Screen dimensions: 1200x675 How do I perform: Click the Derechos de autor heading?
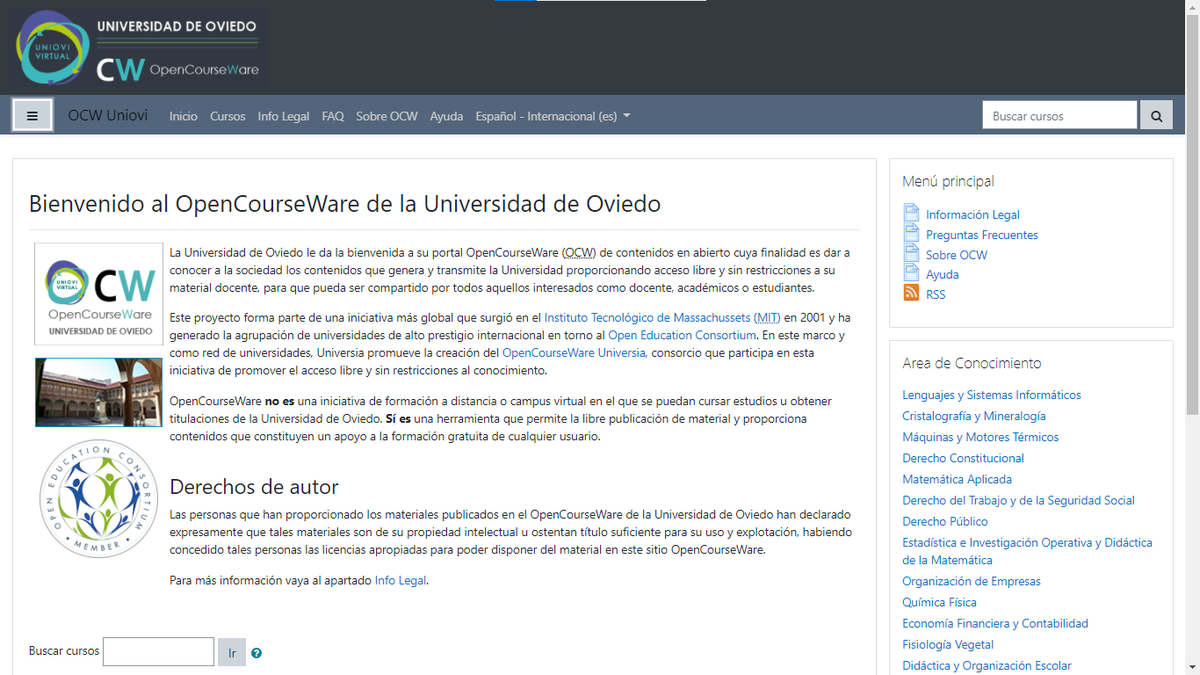(254, 487)
